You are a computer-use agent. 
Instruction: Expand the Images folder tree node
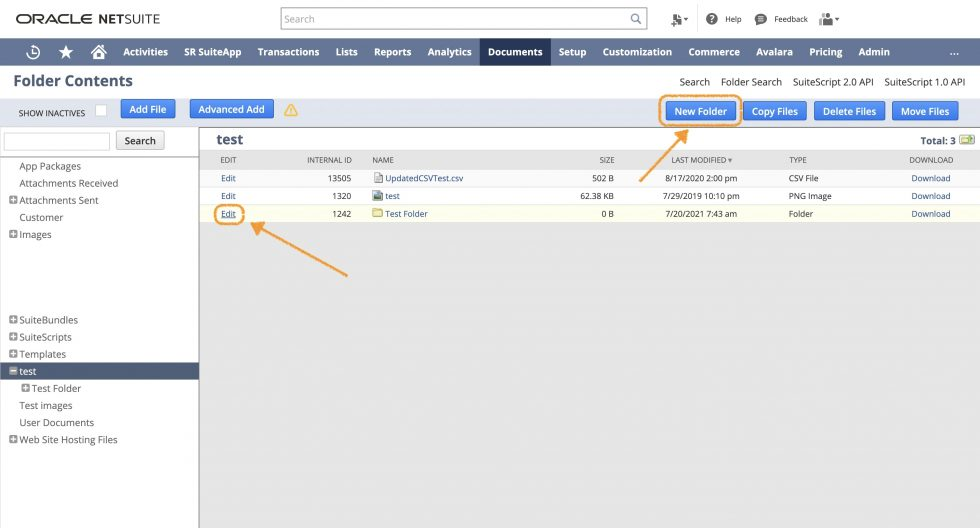tap(13, 234)
